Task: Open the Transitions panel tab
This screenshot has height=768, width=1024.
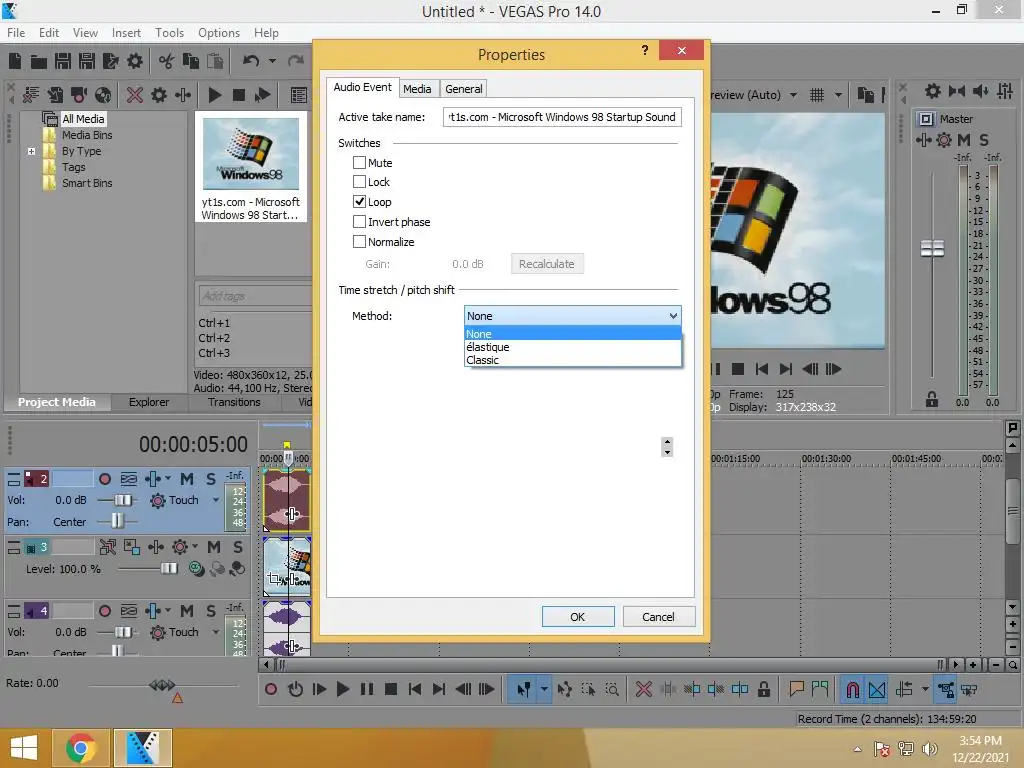Action: tap(234, 402)
